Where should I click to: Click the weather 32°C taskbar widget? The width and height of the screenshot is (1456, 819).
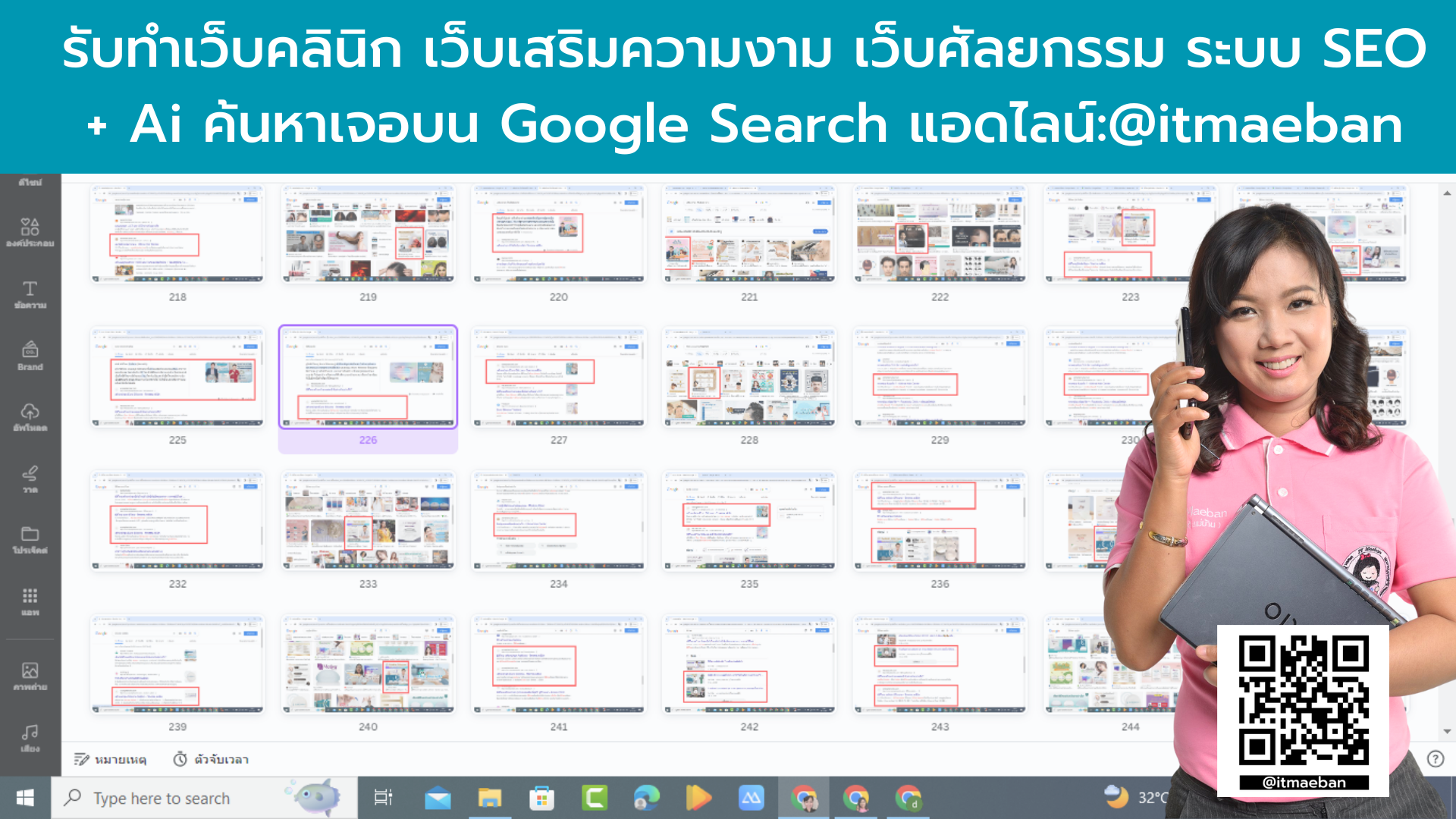pos(1135,797)
